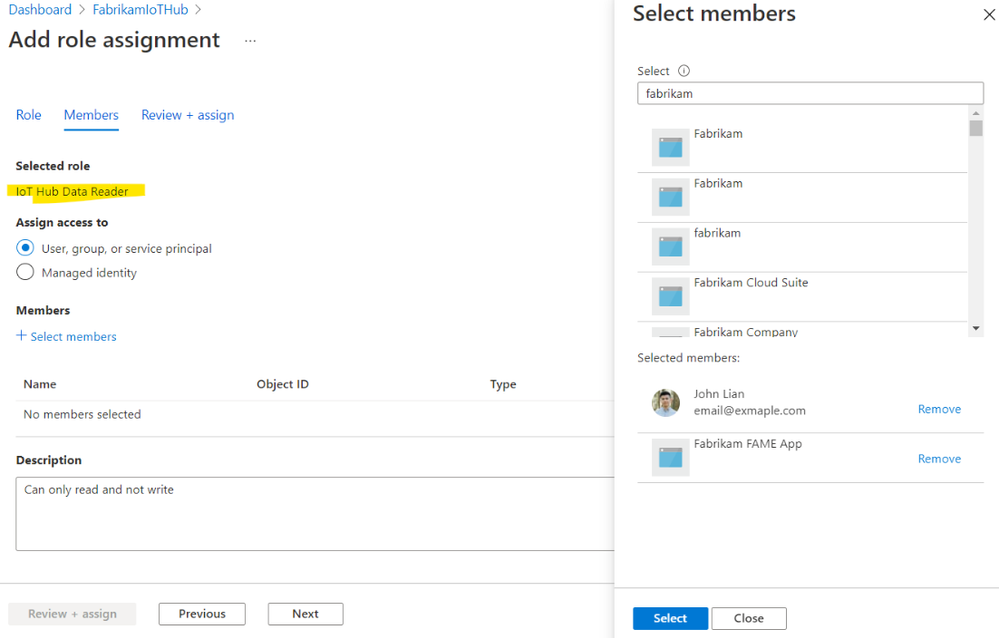Open the Review + assign tab
Viewport: 999px width, 638px height.
click(x=187, y=115)
